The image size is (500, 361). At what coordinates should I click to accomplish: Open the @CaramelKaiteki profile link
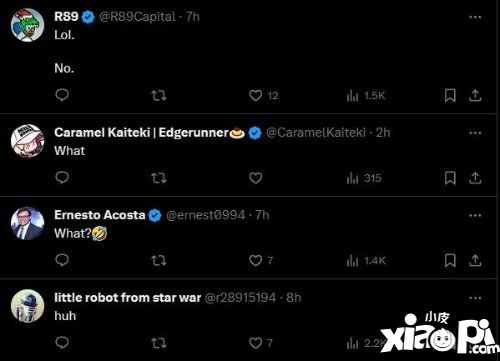pos(316,133)
